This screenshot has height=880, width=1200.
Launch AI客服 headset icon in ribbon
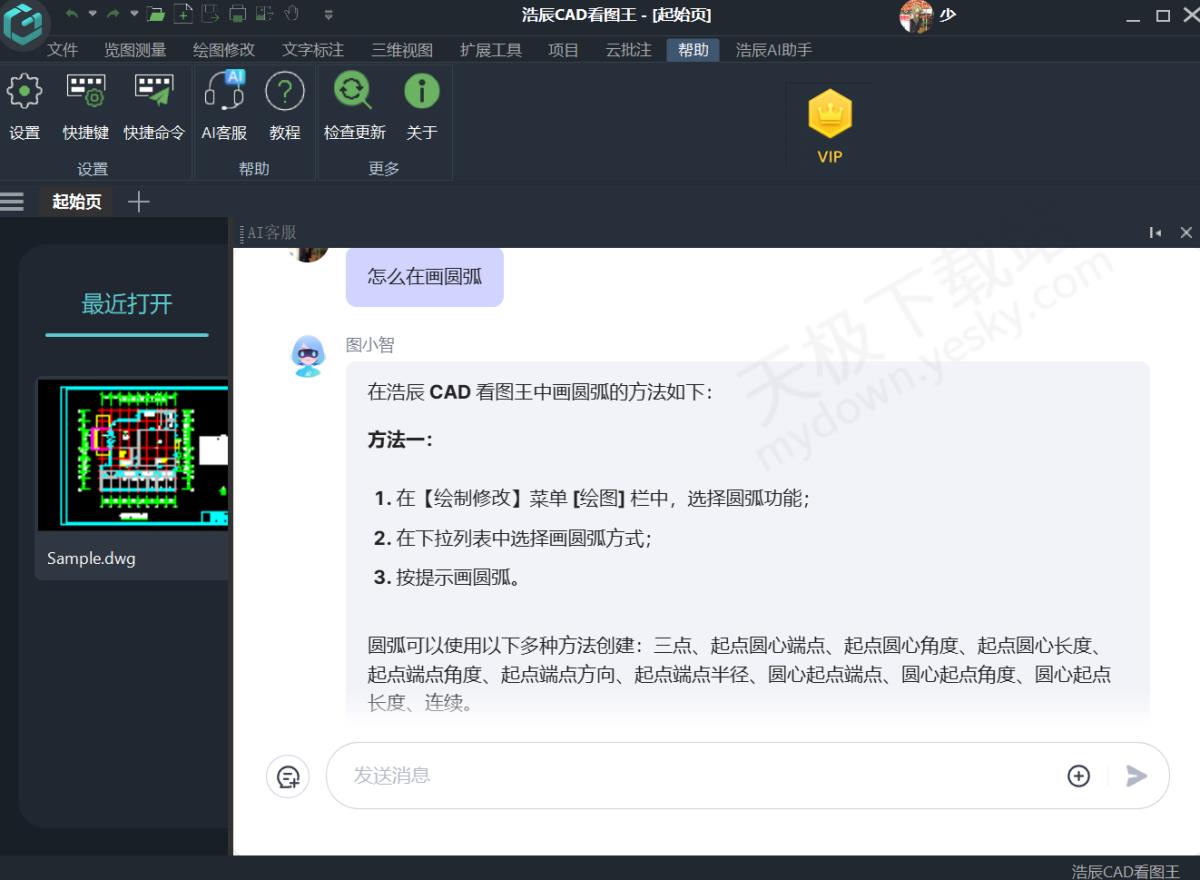224,92
